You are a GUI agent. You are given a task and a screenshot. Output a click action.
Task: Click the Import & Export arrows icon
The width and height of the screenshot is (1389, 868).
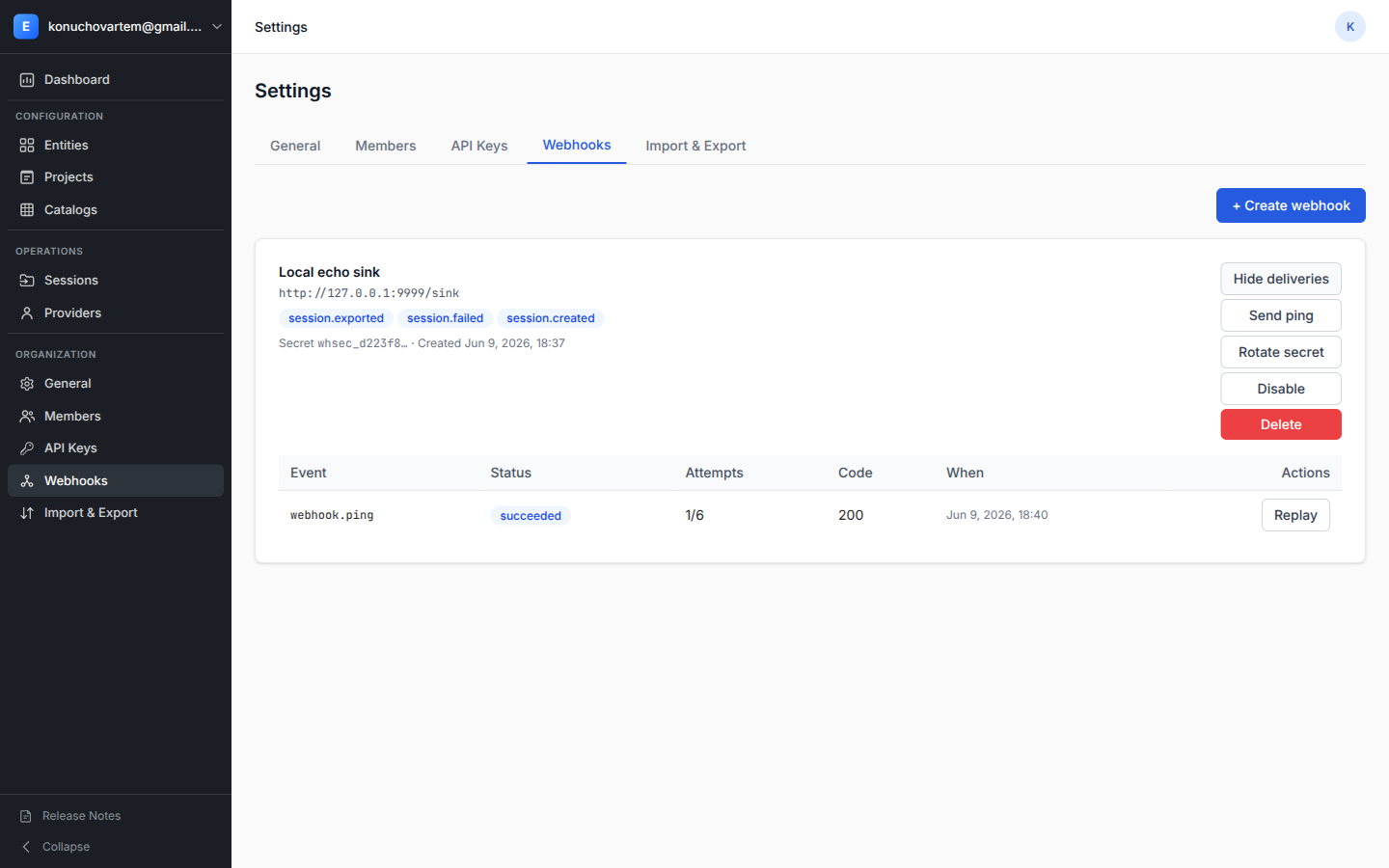click(27, 513)
